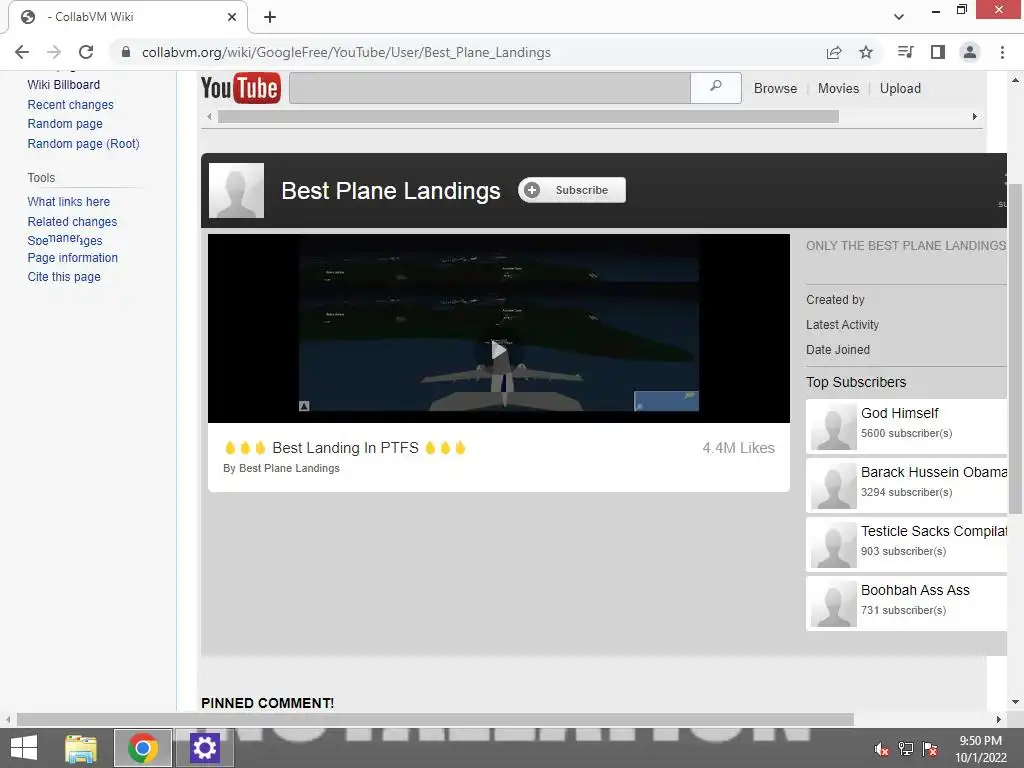
Task: Click God Himself avatar thumbnail
Action: pyautogui.click(x=833, y=426)
